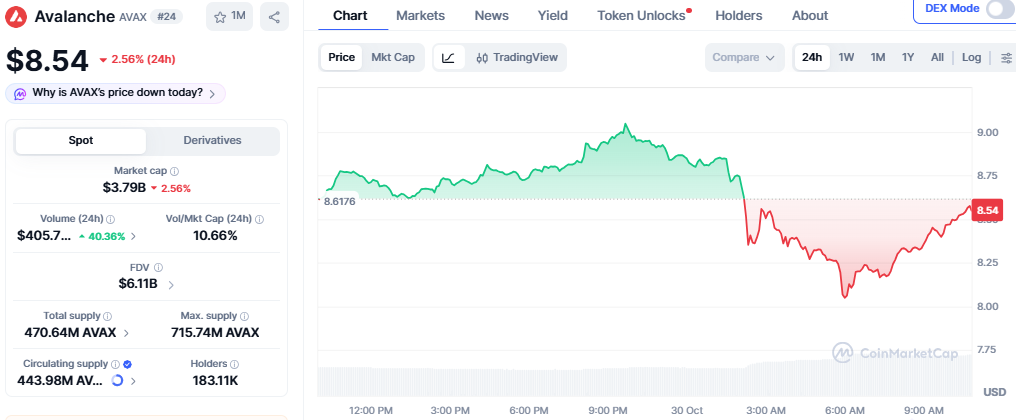The width and height of the screenshot is (1016, 420).
Task: Open News tab
Action: coord(491,16)
